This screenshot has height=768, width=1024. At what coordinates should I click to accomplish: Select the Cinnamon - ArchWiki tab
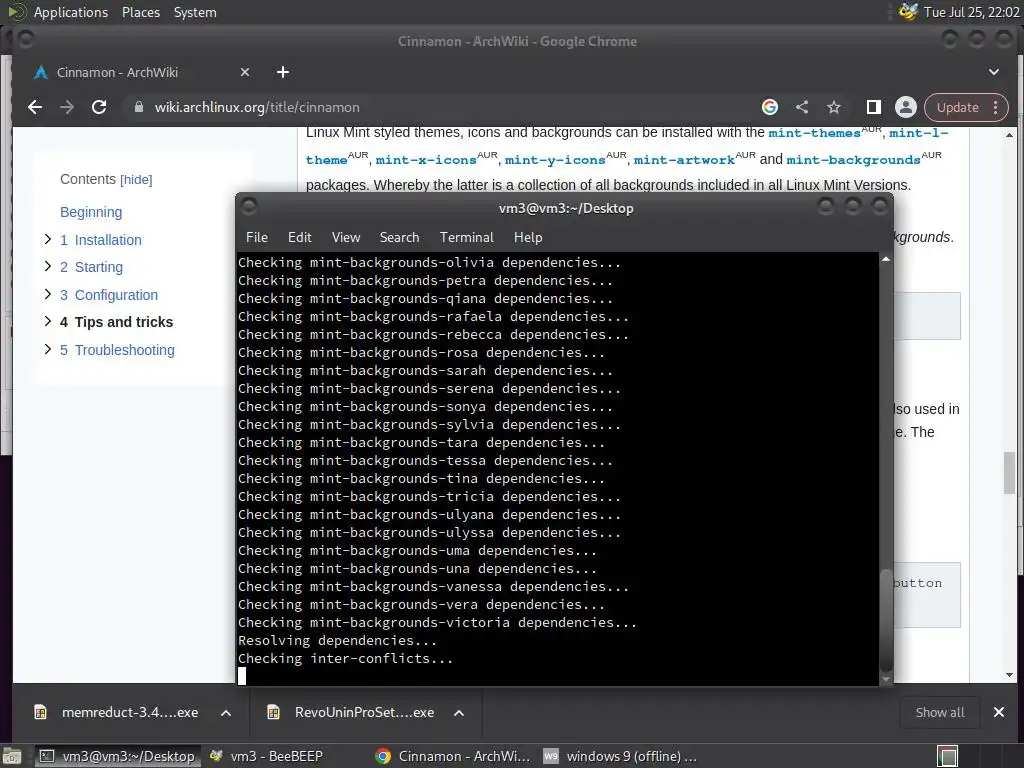click(140, 72)
